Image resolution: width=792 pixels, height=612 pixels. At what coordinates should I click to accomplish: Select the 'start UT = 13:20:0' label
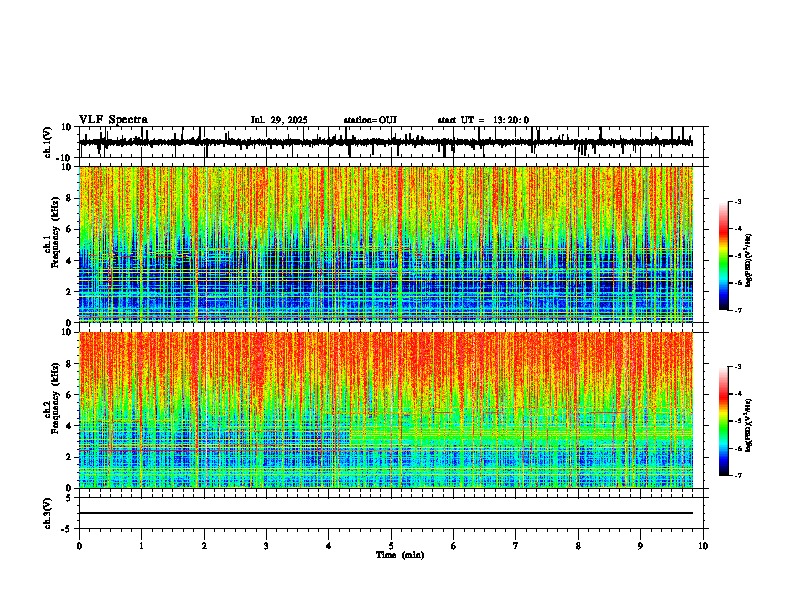[483, 120]
